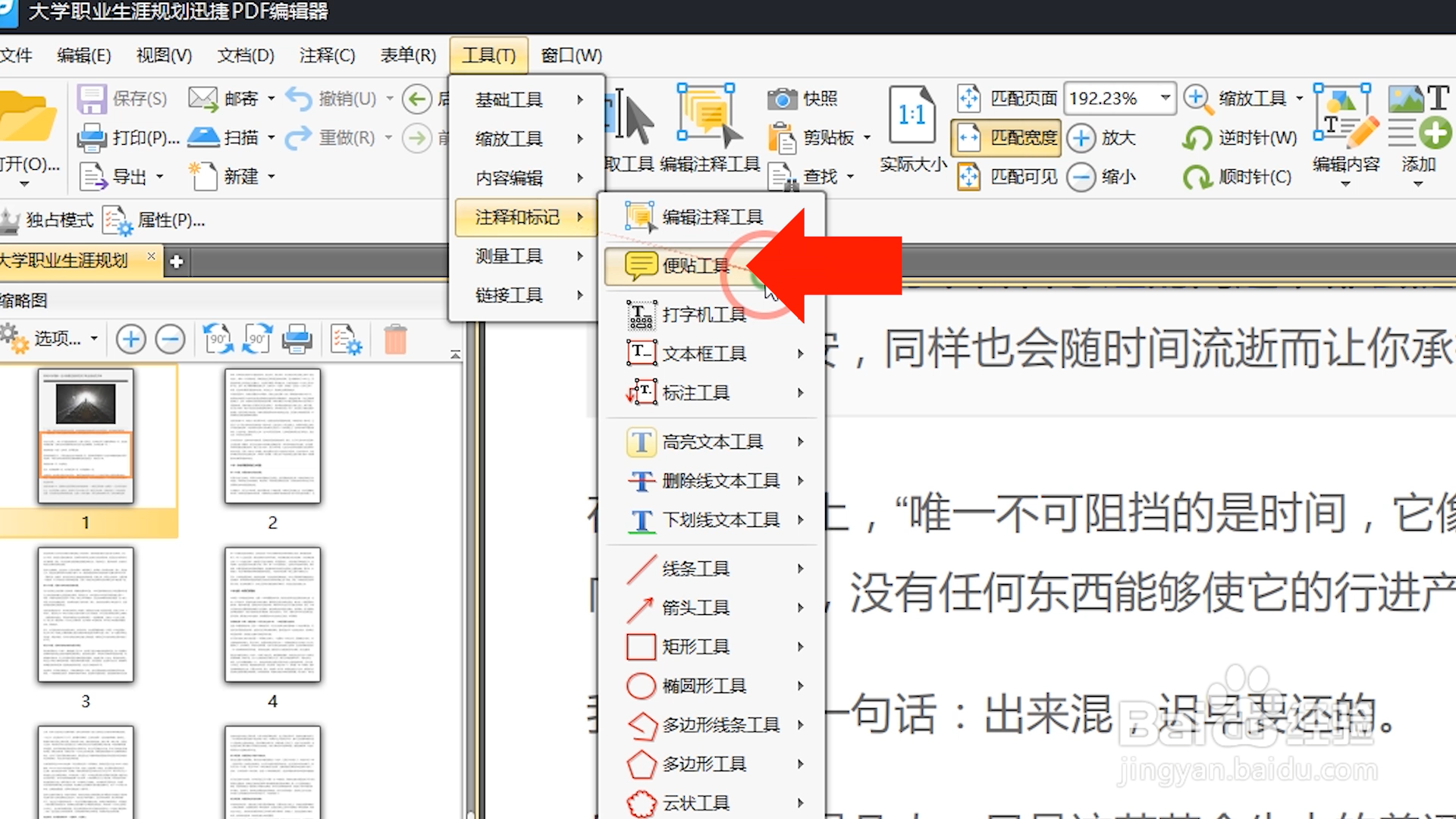The image size is (1456, 819).
Task: Click the zoom-in plus icon in thumbnails panel
Action: 130,339
